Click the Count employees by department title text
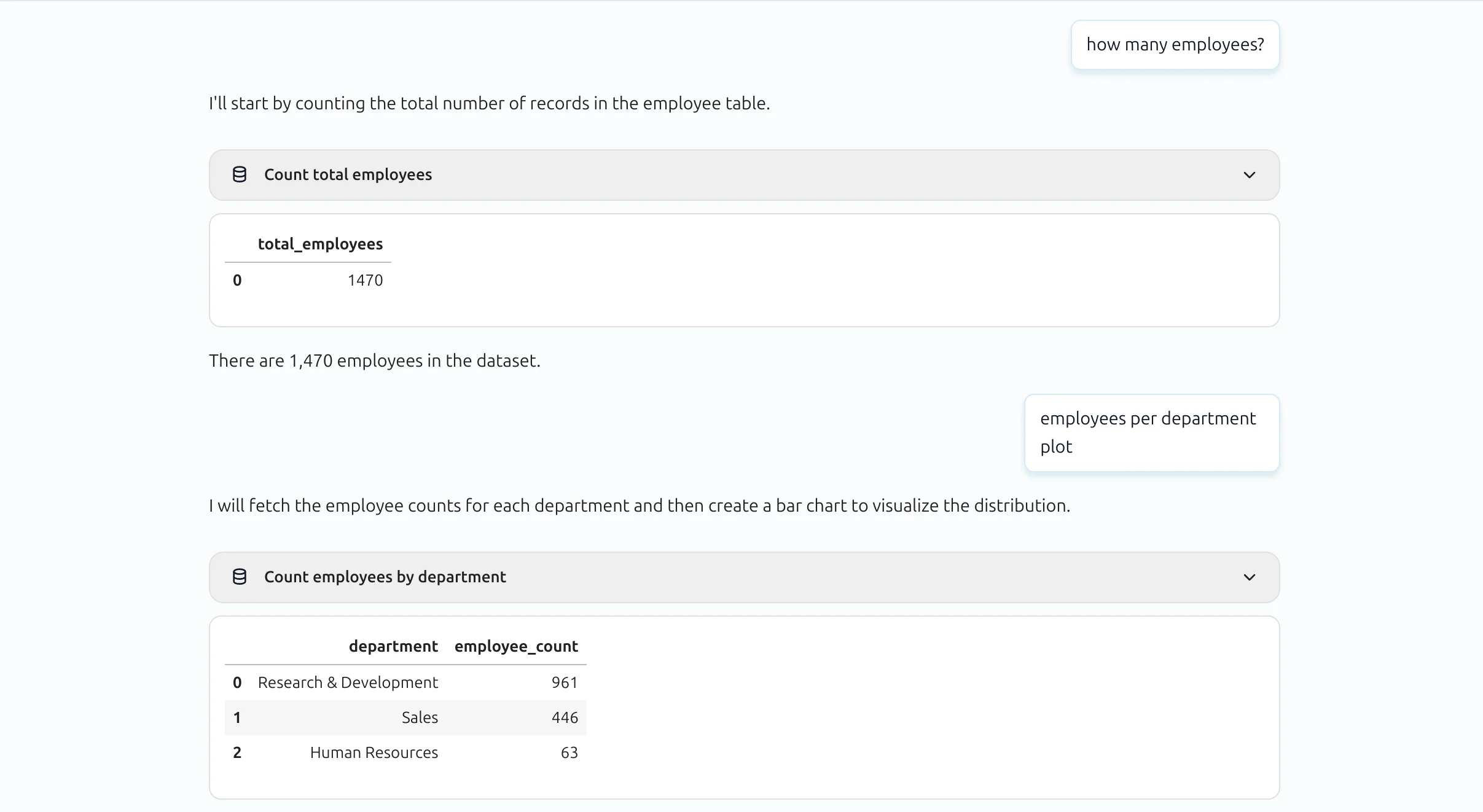This screenshot has width=1483, height=812. 385,576
